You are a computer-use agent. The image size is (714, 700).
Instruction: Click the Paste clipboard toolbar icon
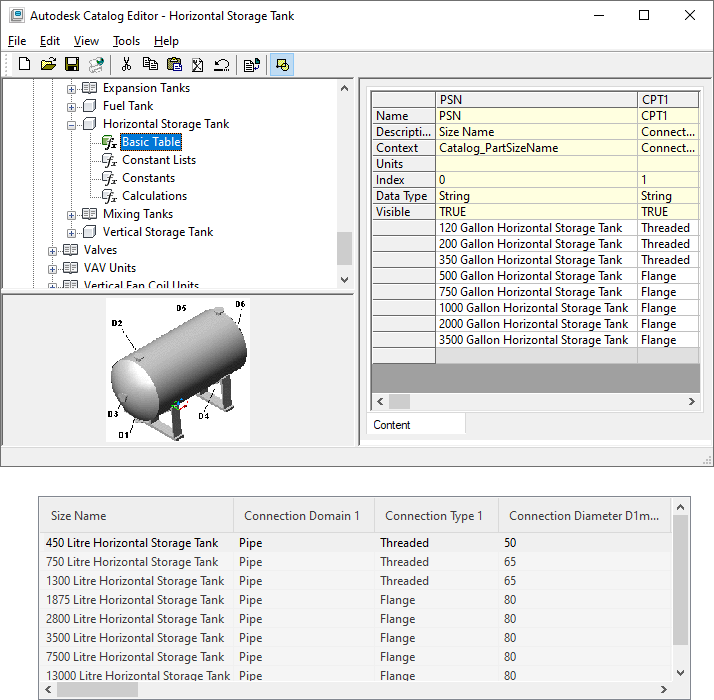pos(174,65)
